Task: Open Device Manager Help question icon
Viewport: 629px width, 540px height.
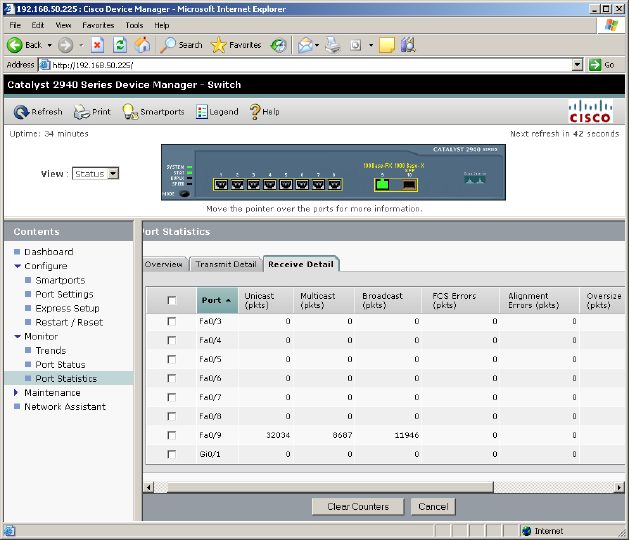Action: click(x=255, y=112)
